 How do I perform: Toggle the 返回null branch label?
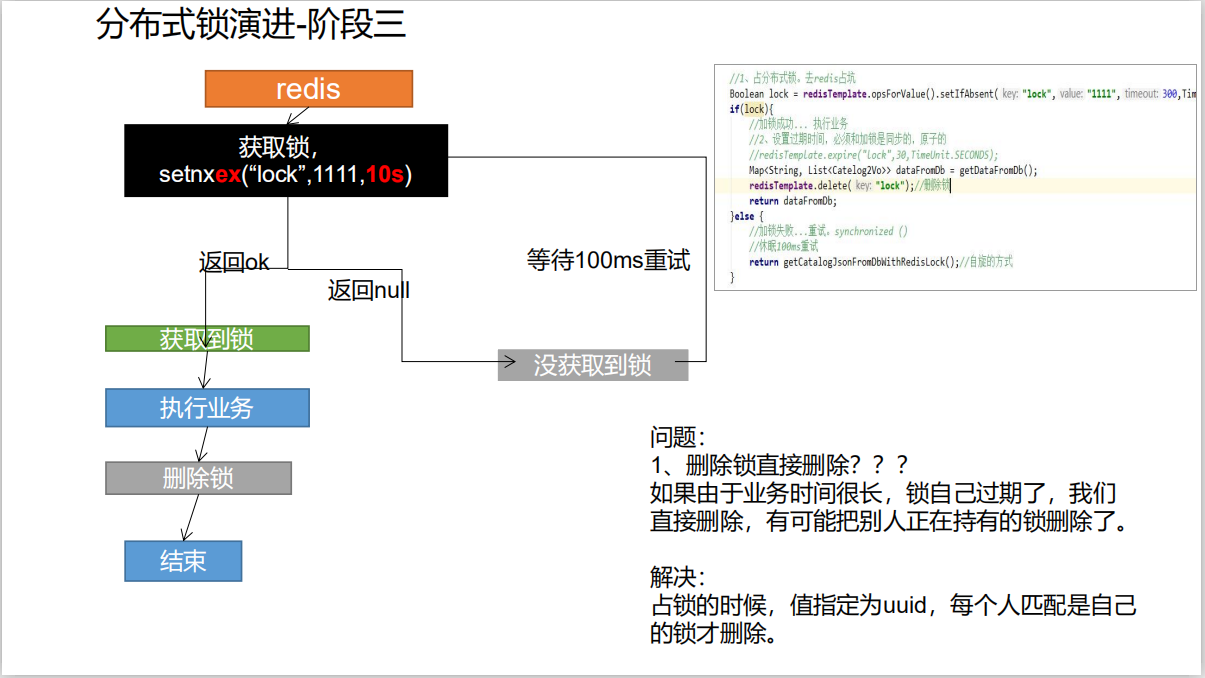(x=368, y=290)
